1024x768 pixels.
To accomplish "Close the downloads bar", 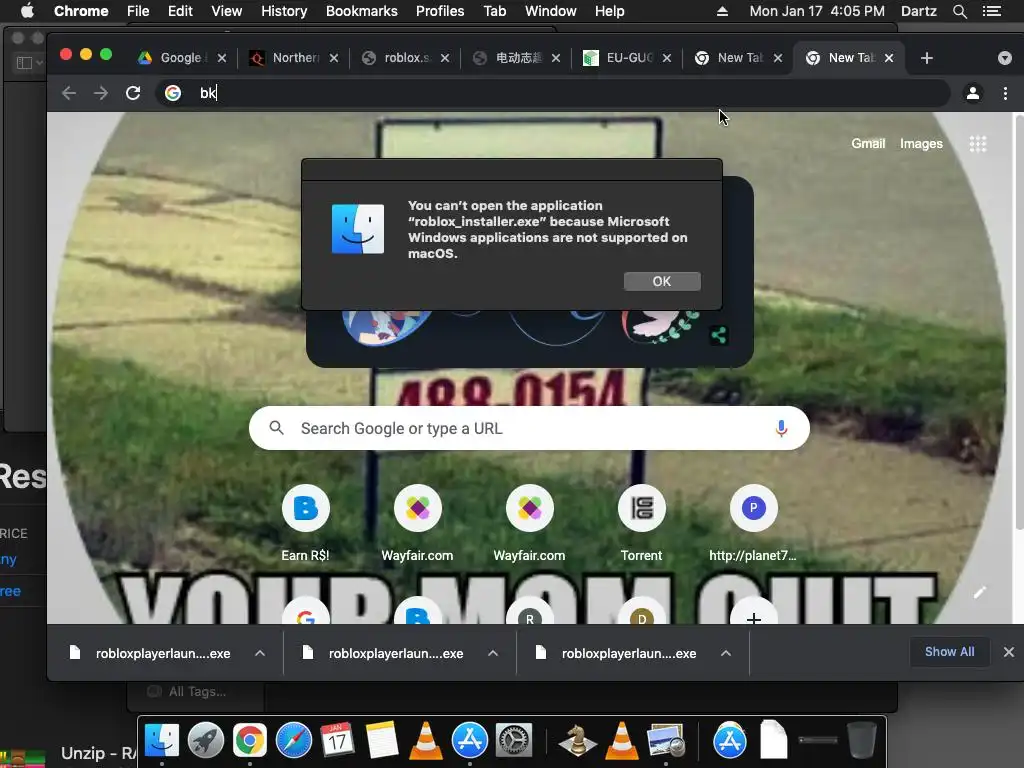I will tap(1008, 652).
